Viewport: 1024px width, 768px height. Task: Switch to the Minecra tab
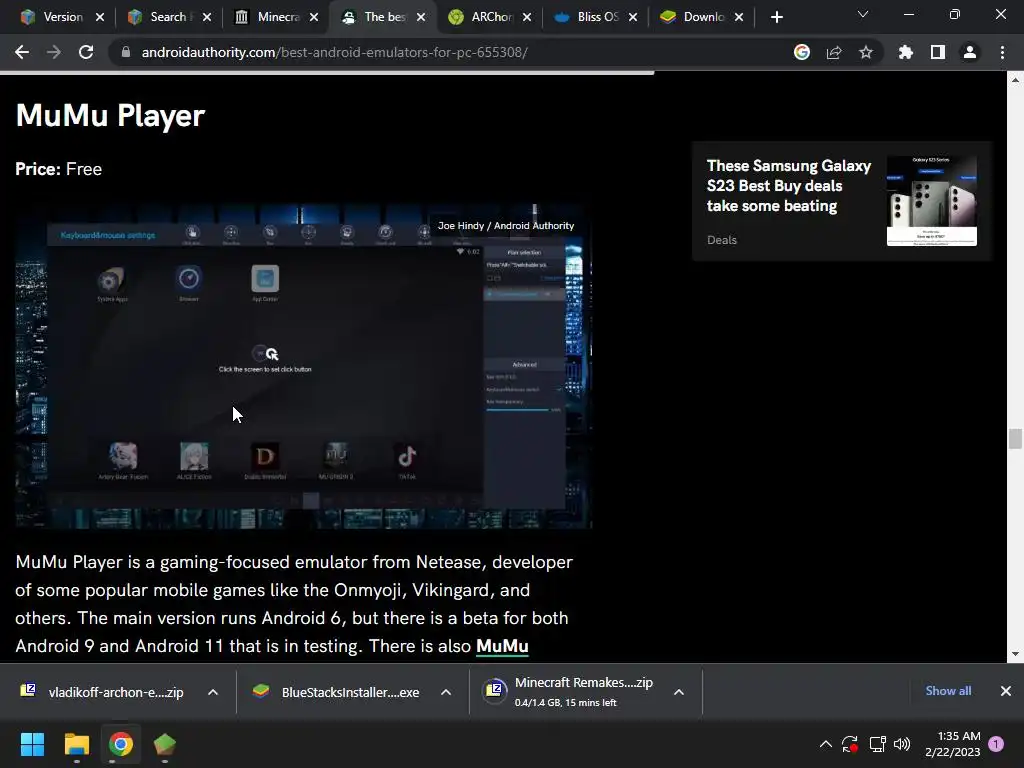pyautogui.click(x=276, y=17)
